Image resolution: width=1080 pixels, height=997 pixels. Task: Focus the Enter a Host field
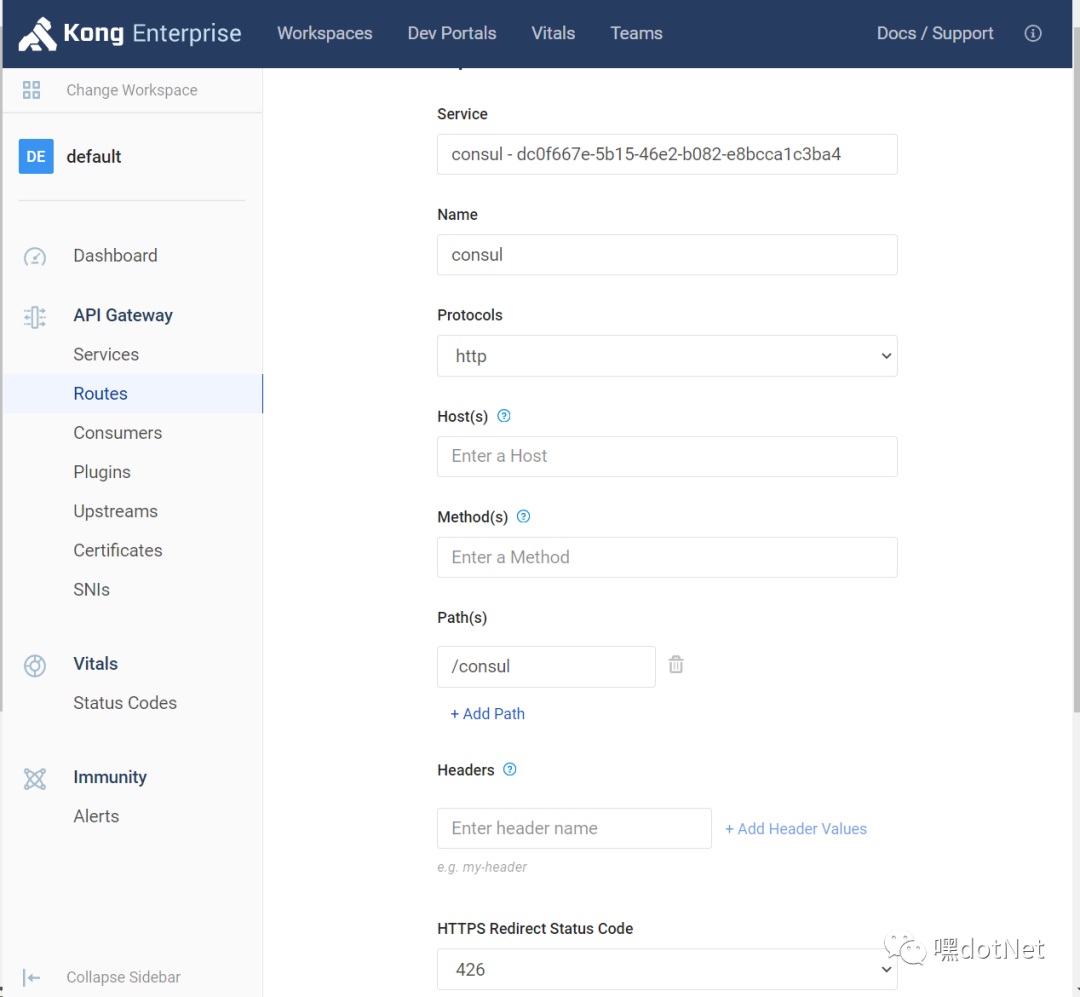[667, 456]
